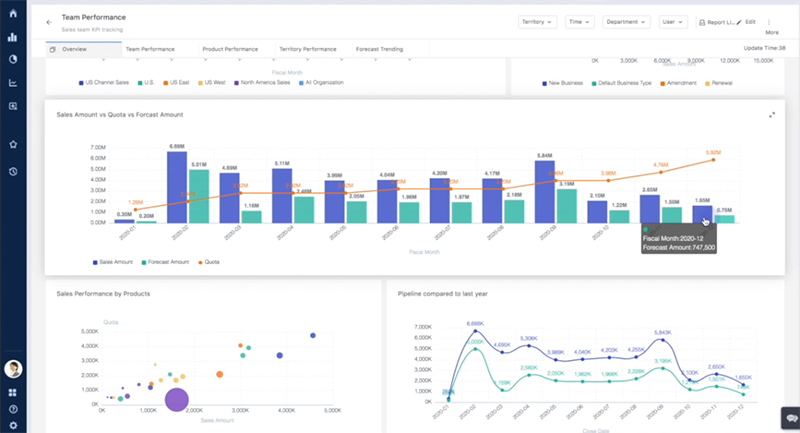Viewport: 800px width, 433px height.
Task: Select the Overview tab
Action: click(x=84, y=49)
